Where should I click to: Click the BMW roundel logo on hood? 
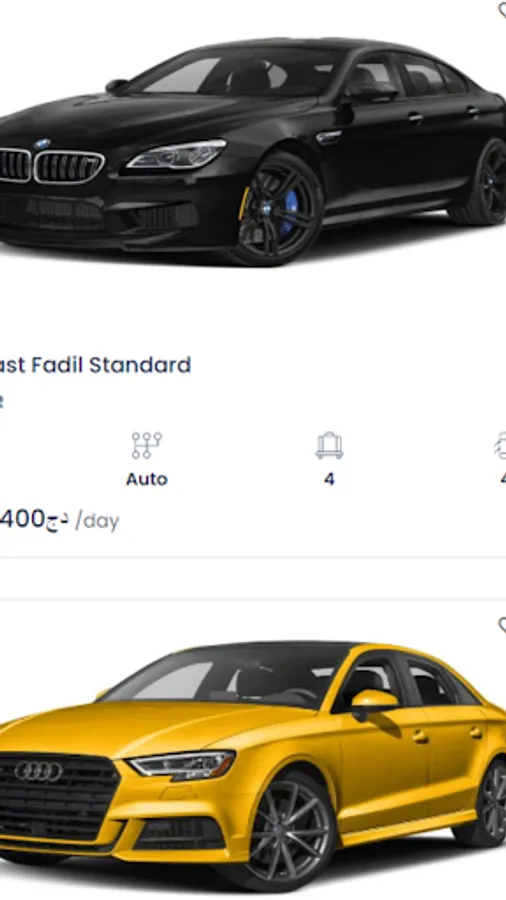41,144
